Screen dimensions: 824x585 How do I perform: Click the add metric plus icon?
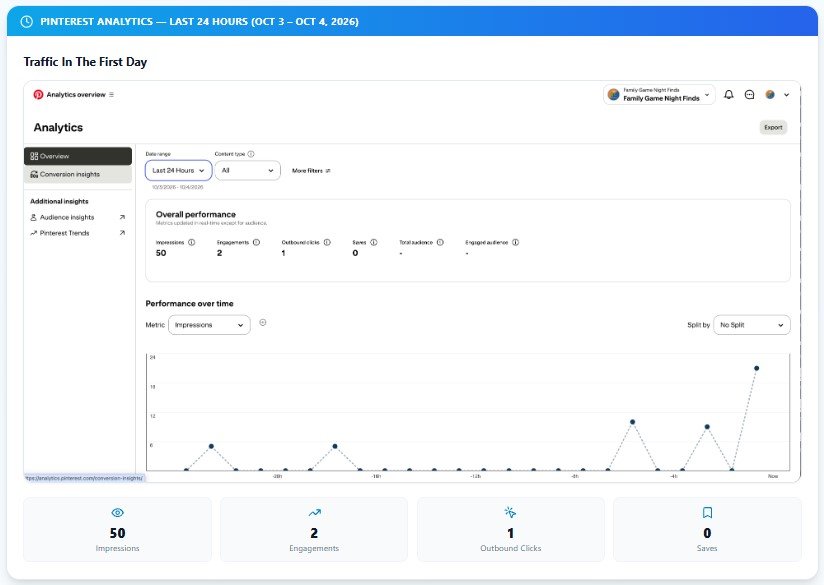click(x=263, y=323)
